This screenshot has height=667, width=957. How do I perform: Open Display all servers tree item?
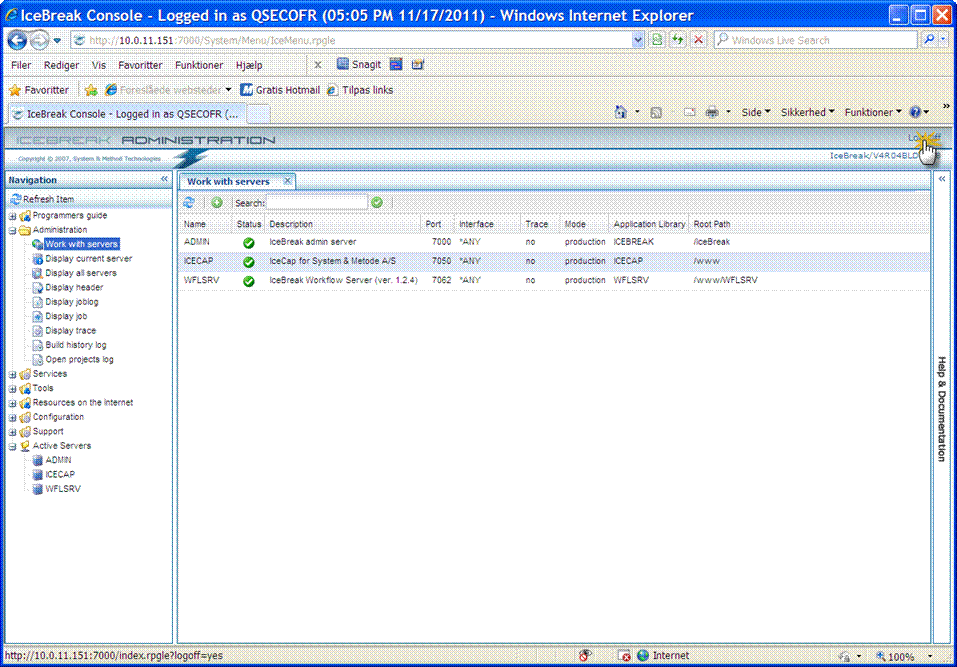click(81, 273)
